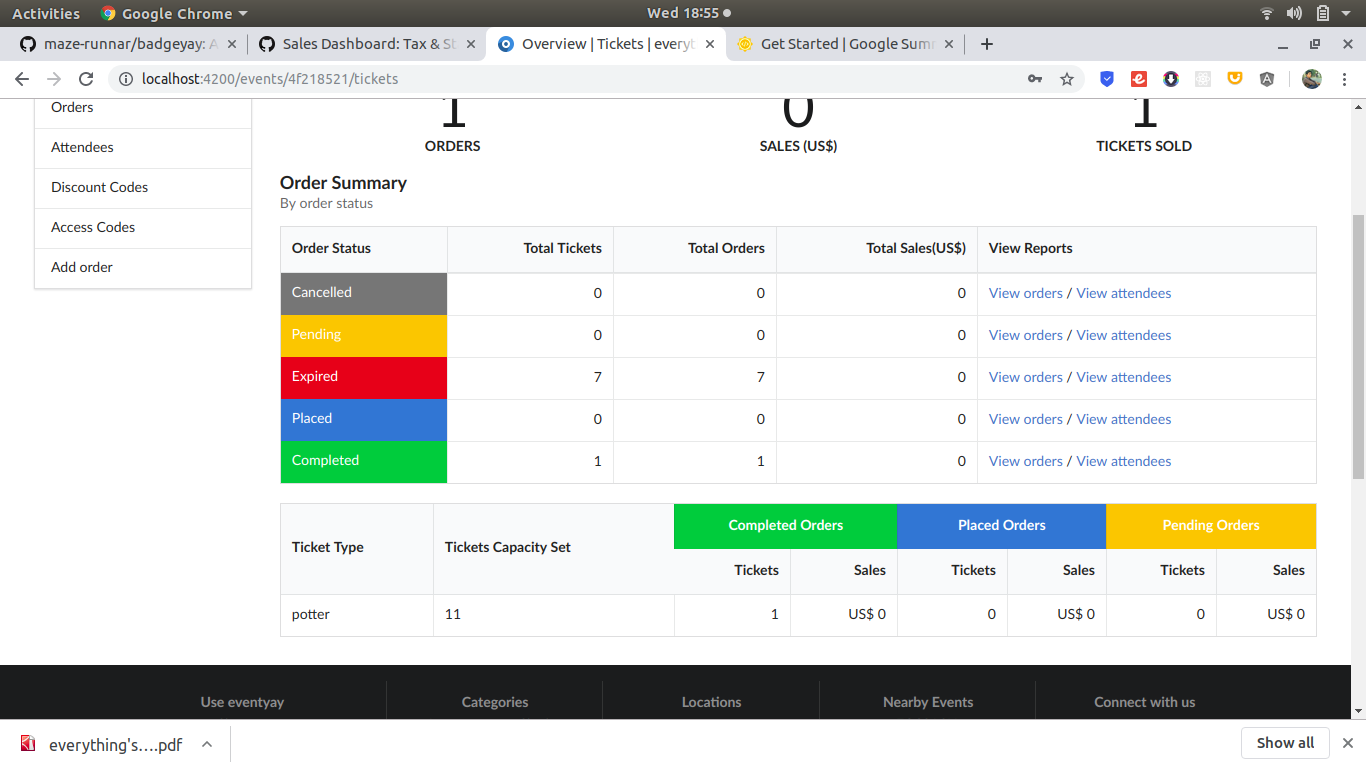Click the blue Placed Orders header

1002,526
